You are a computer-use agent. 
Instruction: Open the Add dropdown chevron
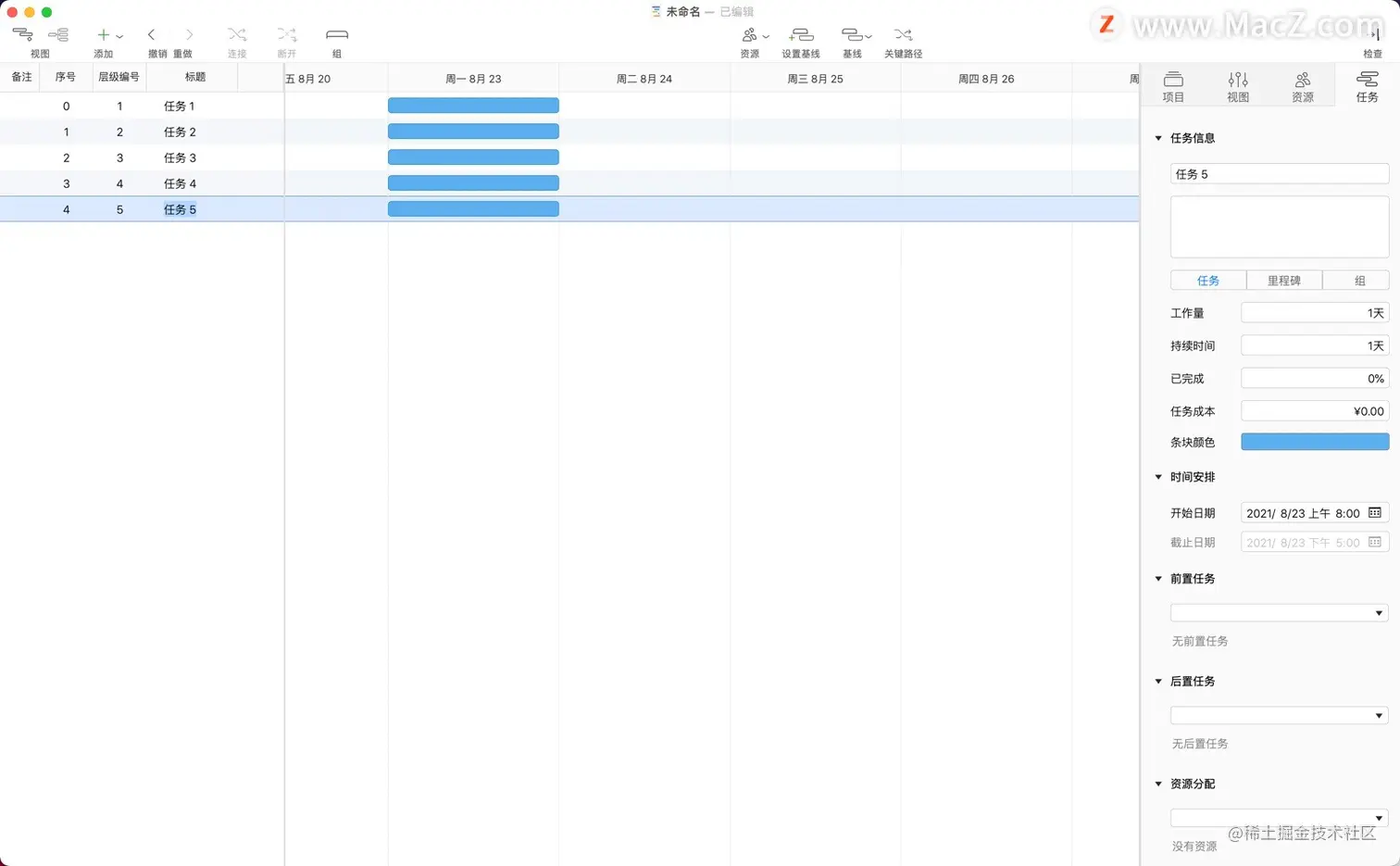(x=119, y=36)
